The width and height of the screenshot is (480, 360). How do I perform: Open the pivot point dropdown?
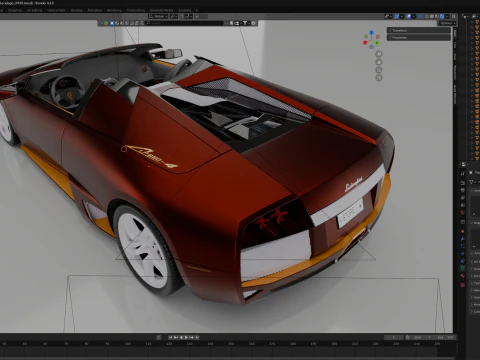(174, 16)
